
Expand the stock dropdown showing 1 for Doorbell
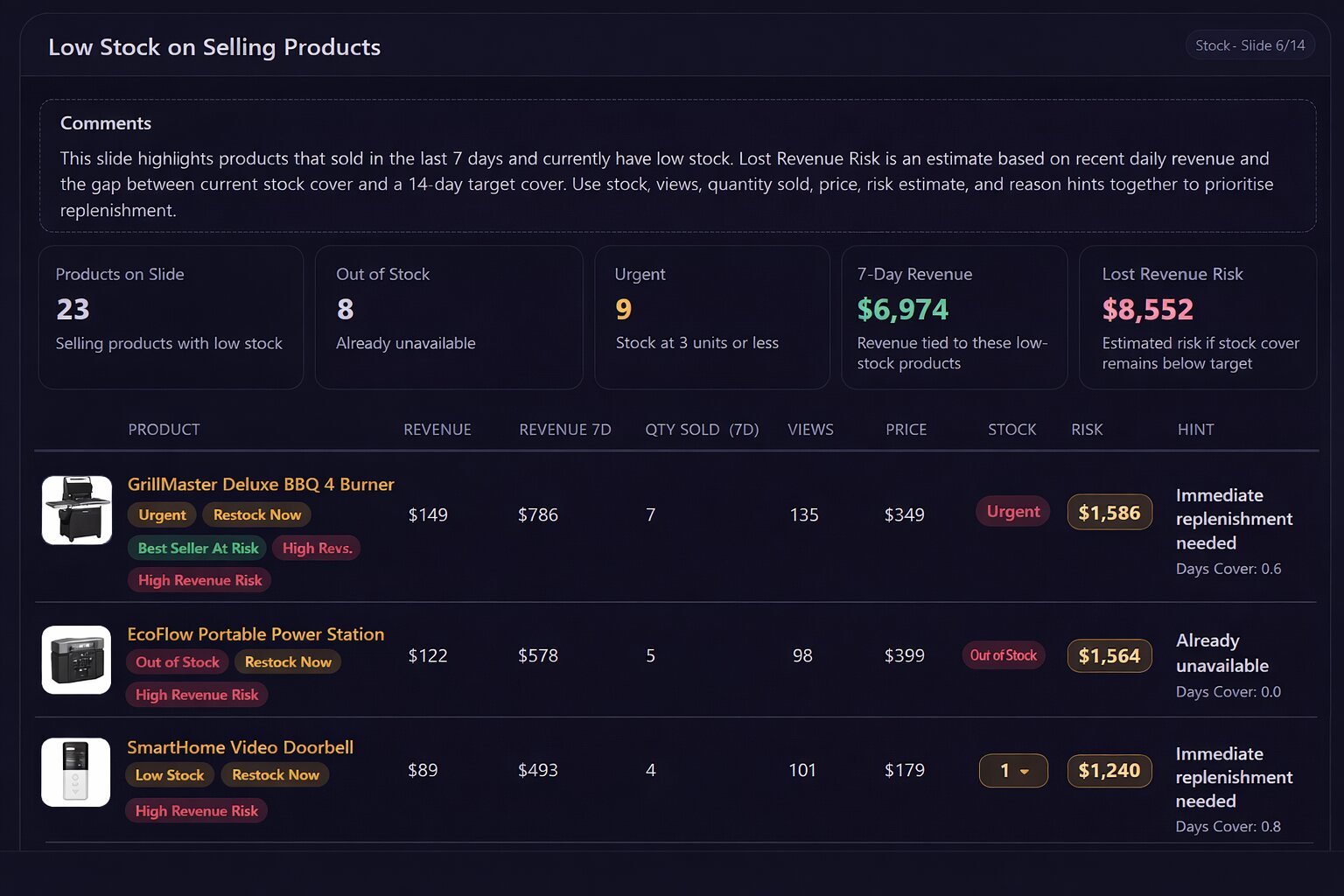click(x=1013, y=771)
